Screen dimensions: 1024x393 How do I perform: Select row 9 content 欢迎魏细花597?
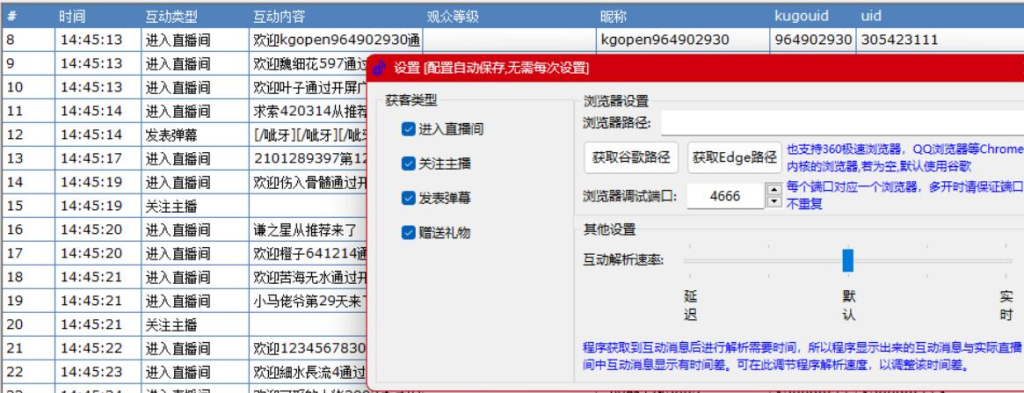point(308,64)
